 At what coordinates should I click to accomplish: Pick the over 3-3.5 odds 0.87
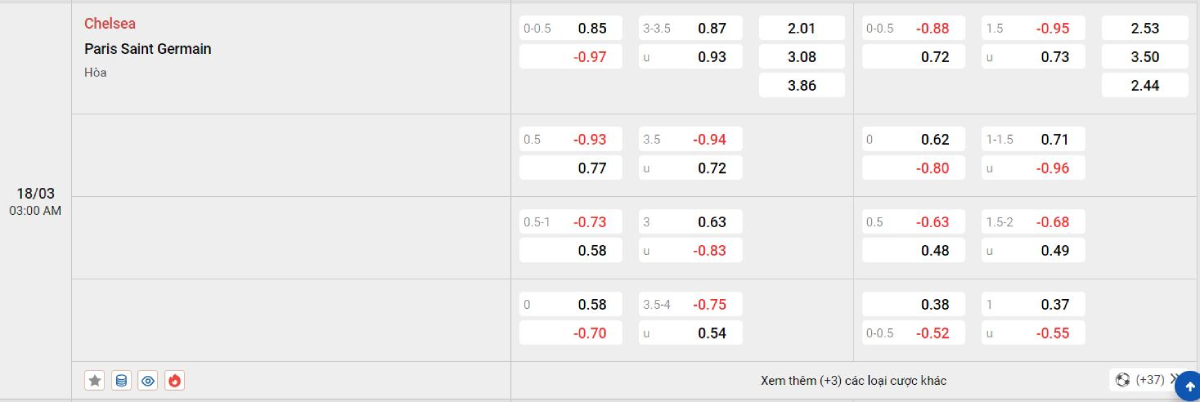pos(691,28)
